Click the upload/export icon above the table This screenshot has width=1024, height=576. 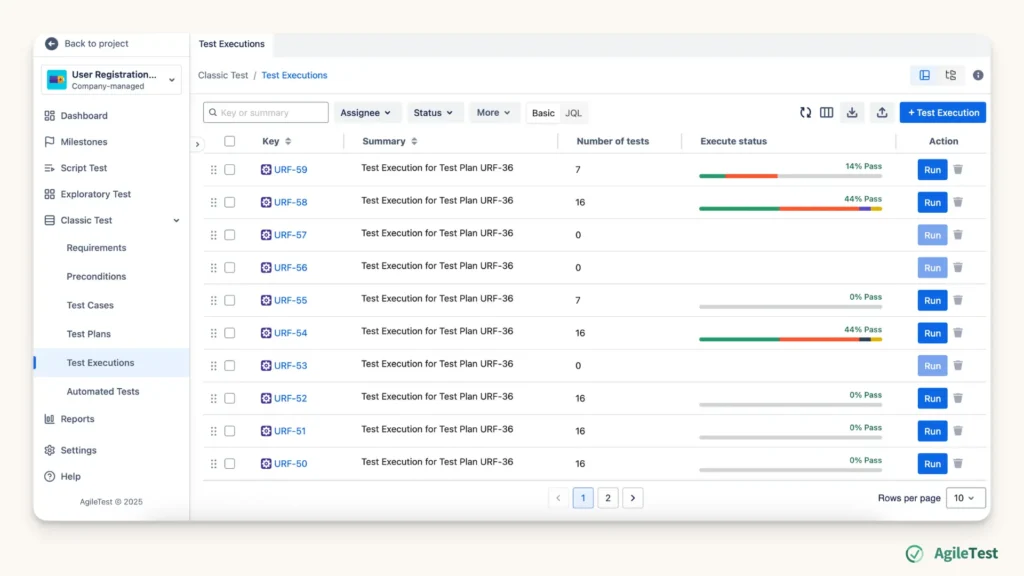coord(881,113)
